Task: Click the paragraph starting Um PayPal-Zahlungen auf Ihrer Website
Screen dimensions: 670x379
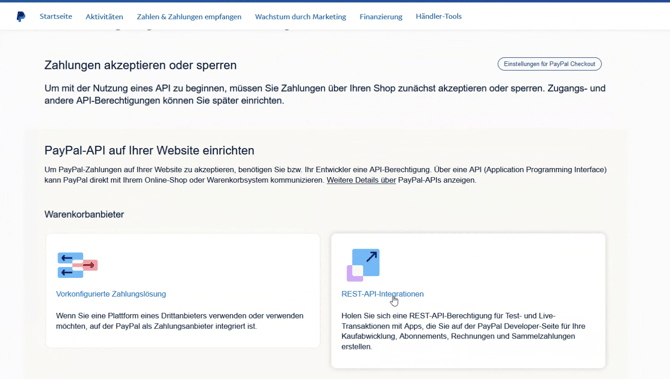Action: click(x=325, y=175)
